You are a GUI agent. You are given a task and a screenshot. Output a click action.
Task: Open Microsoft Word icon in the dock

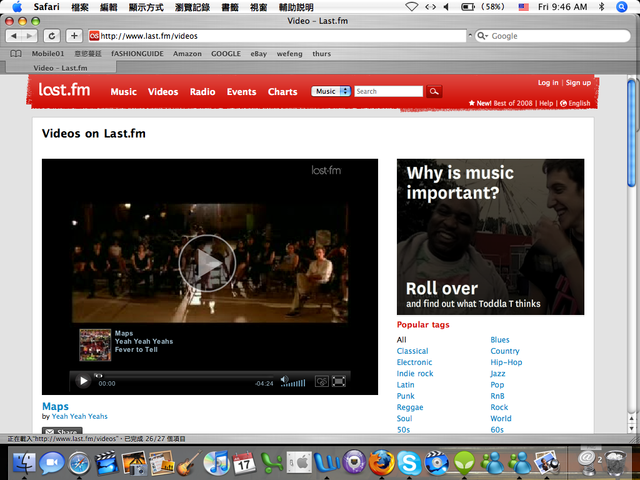(327, 463)
